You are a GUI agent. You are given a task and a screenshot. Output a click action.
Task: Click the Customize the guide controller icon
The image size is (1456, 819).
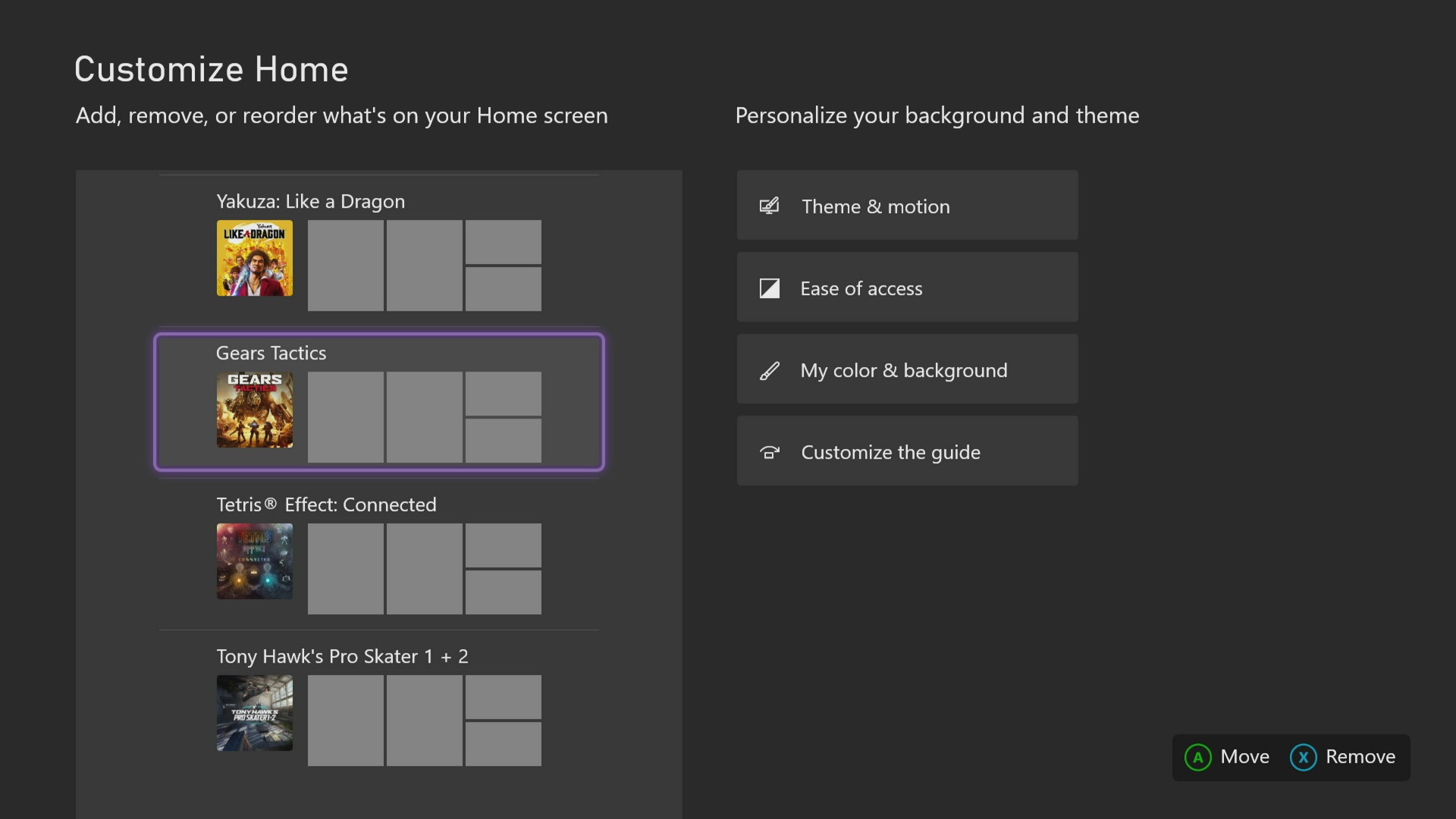[x=769, y=451]
